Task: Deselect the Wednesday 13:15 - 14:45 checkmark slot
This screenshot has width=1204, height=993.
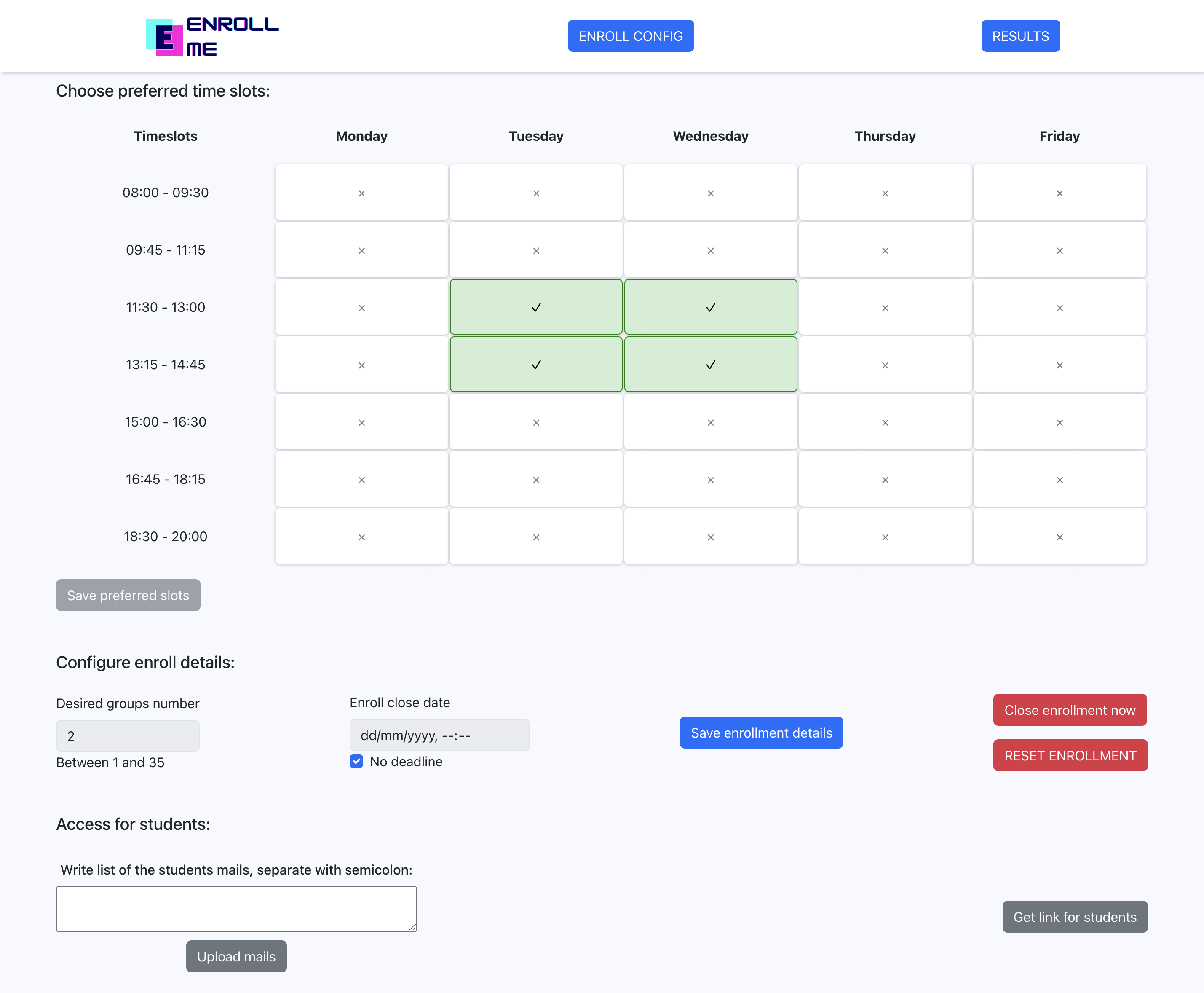Action: (710, 364)
